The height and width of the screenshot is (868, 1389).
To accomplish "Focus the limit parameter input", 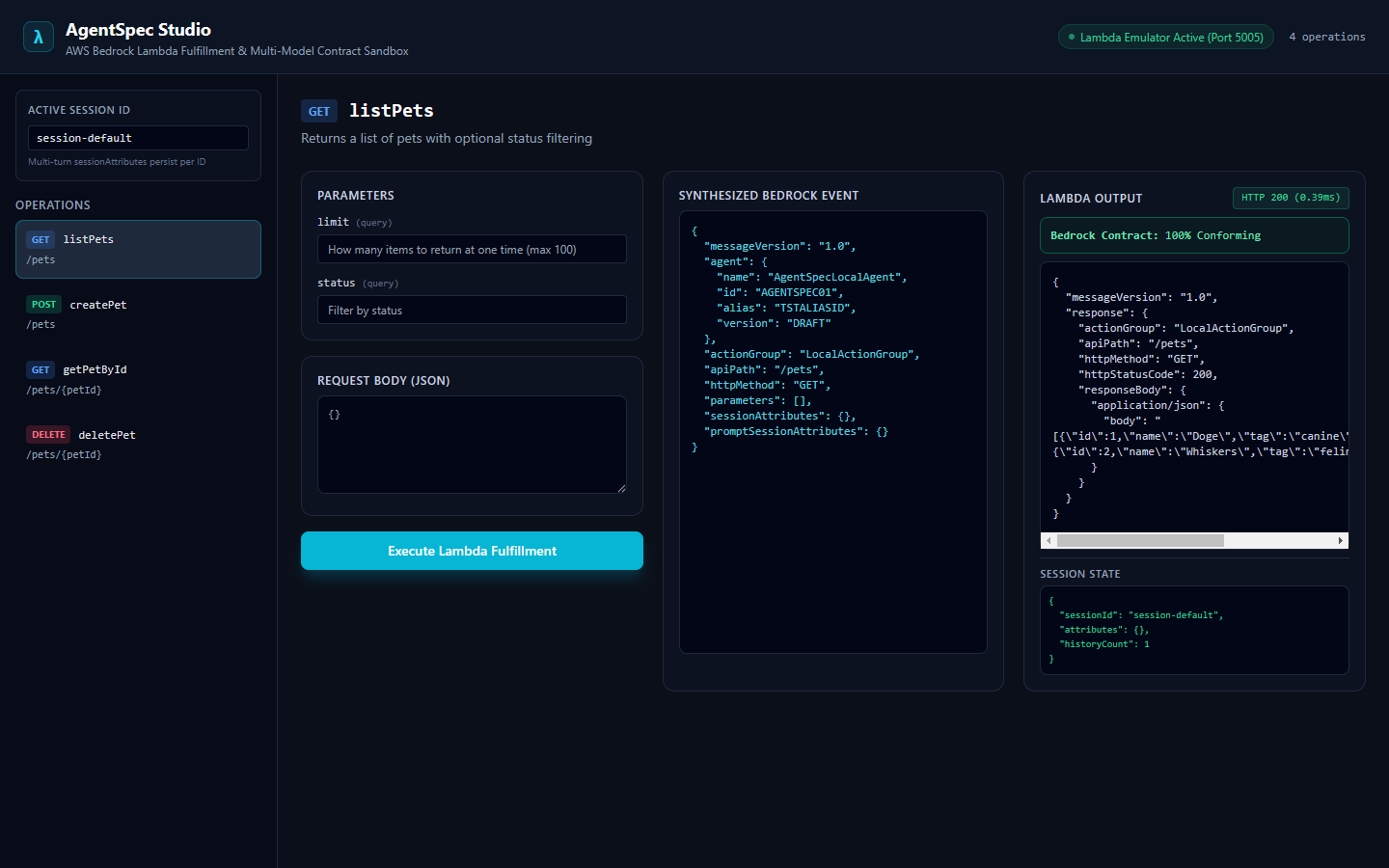I will coord(472,249).
